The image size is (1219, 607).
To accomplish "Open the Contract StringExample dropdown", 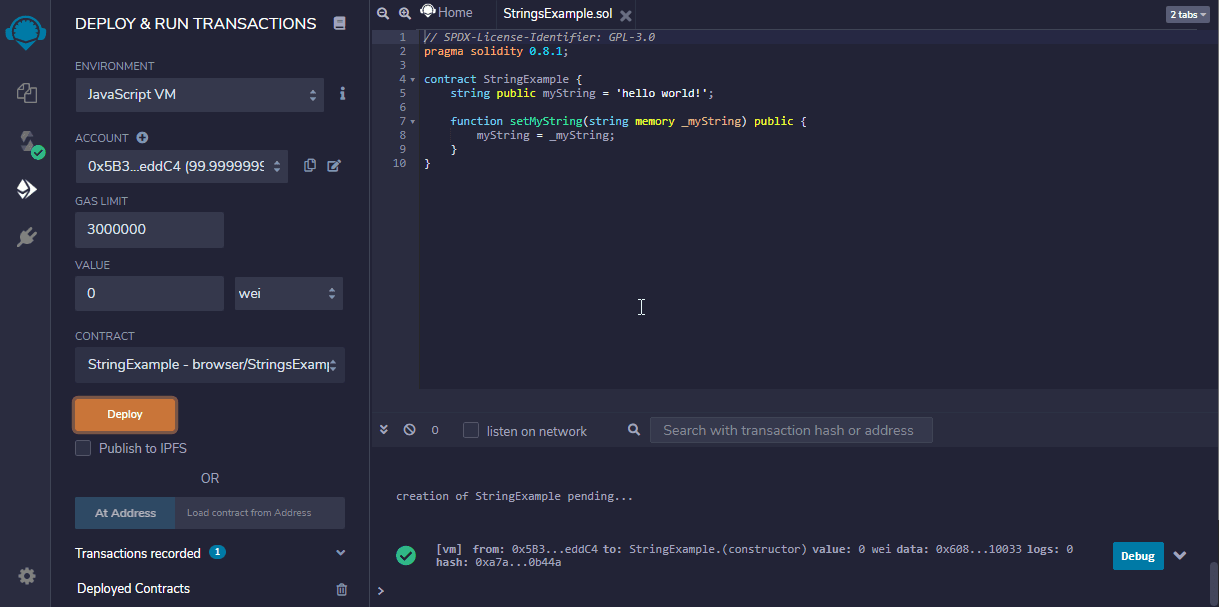I will point(210,365).
